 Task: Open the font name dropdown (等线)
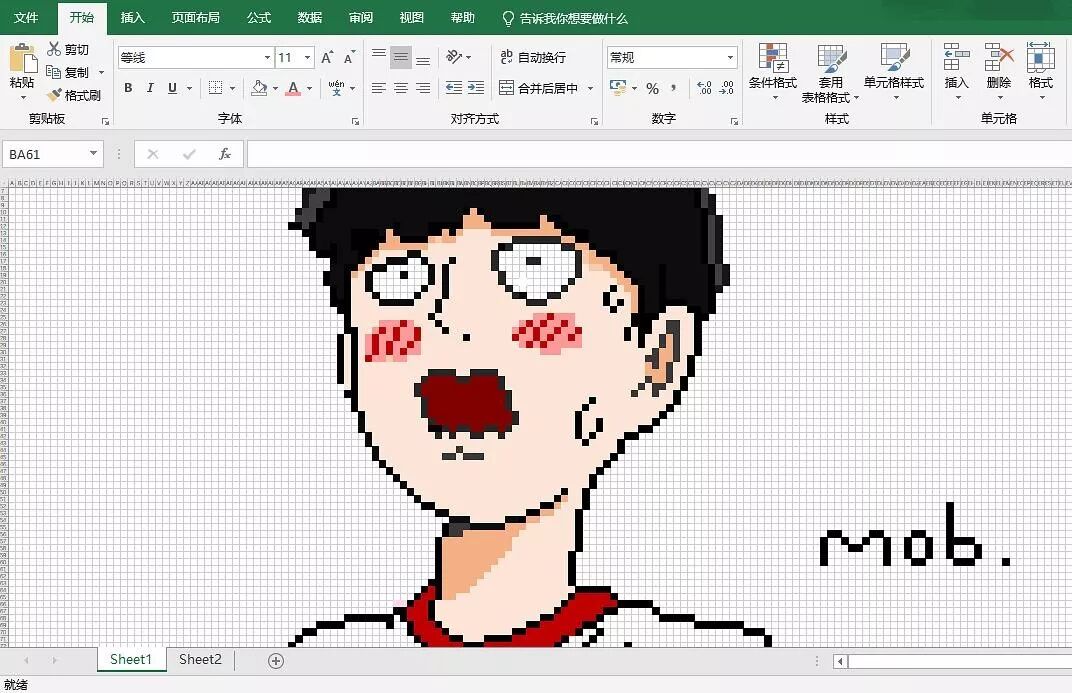pos(267,57)
